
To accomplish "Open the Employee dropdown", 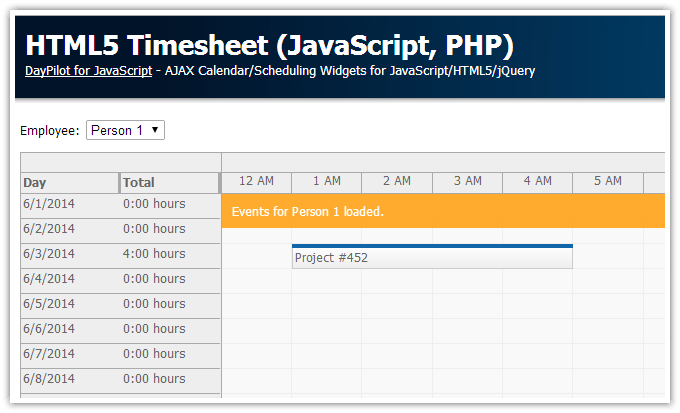I will 125,130.
